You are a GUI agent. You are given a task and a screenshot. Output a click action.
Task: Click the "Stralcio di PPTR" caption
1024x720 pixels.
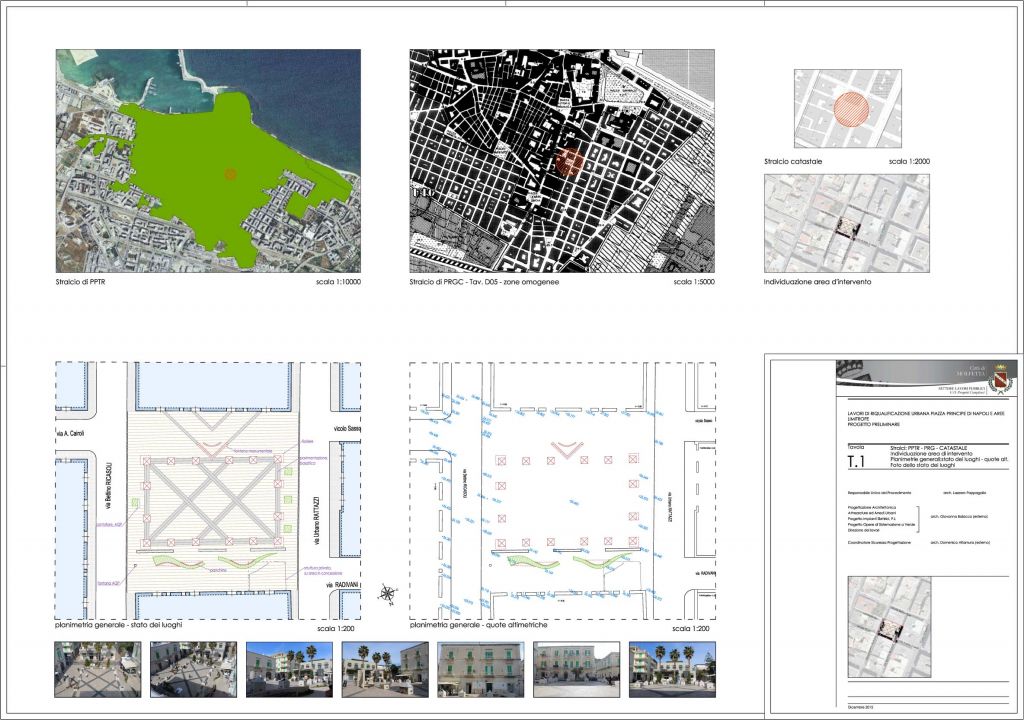tap(83, 283)
